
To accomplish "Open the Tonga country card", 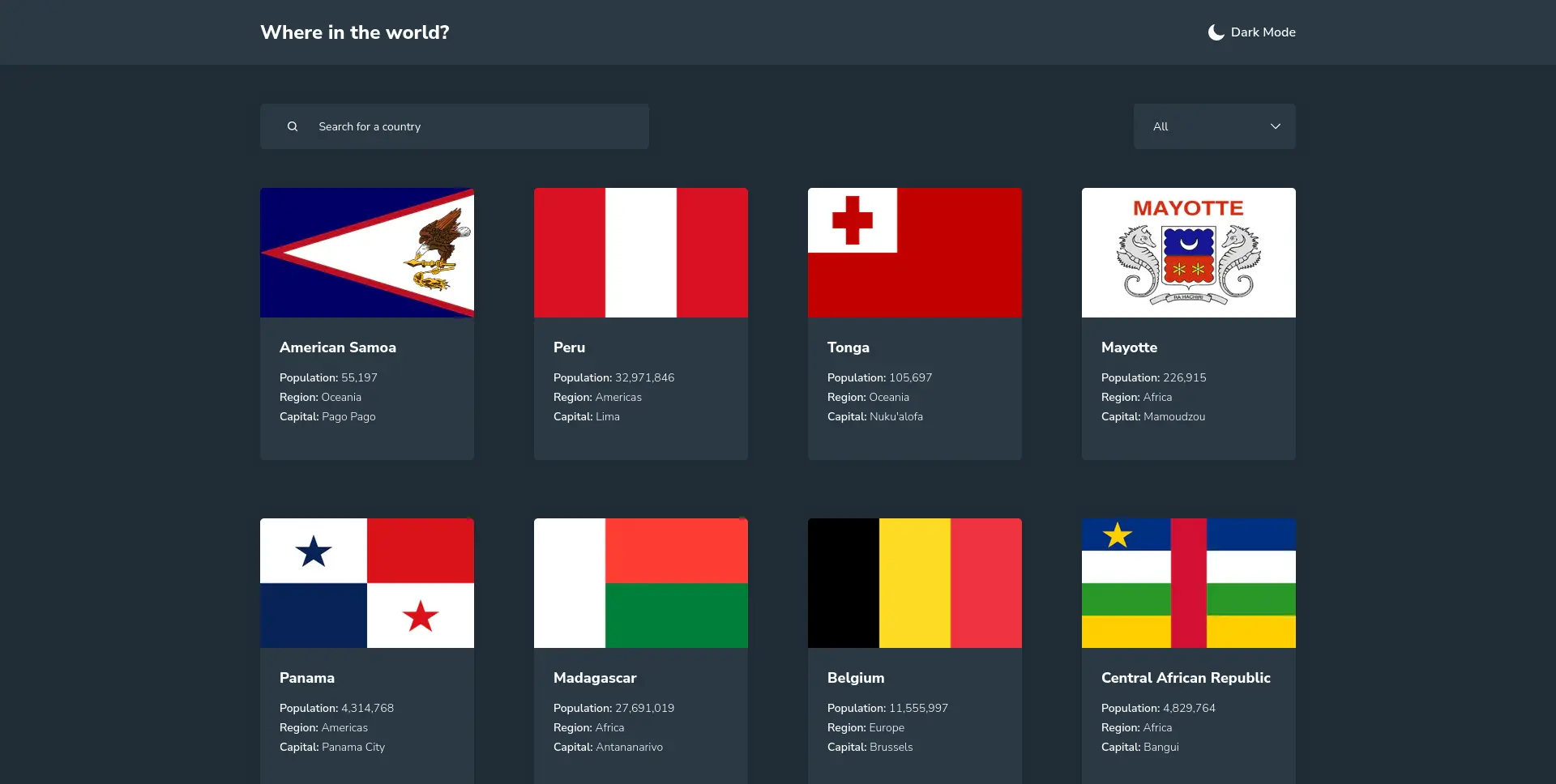I will point(914,323).
